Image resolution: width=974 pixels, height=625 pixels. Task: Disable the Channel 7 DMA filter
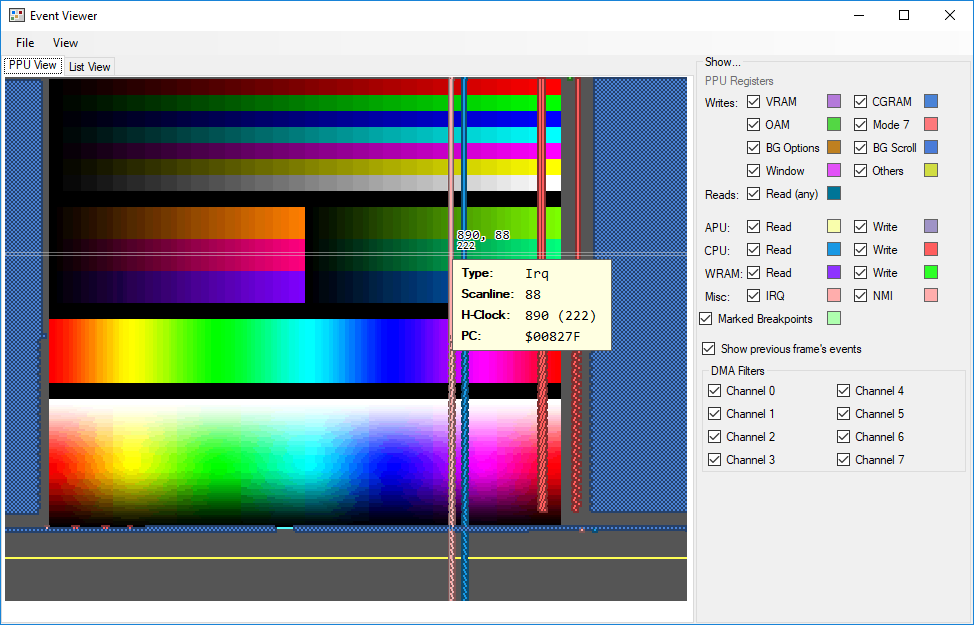tap(843, 460)
